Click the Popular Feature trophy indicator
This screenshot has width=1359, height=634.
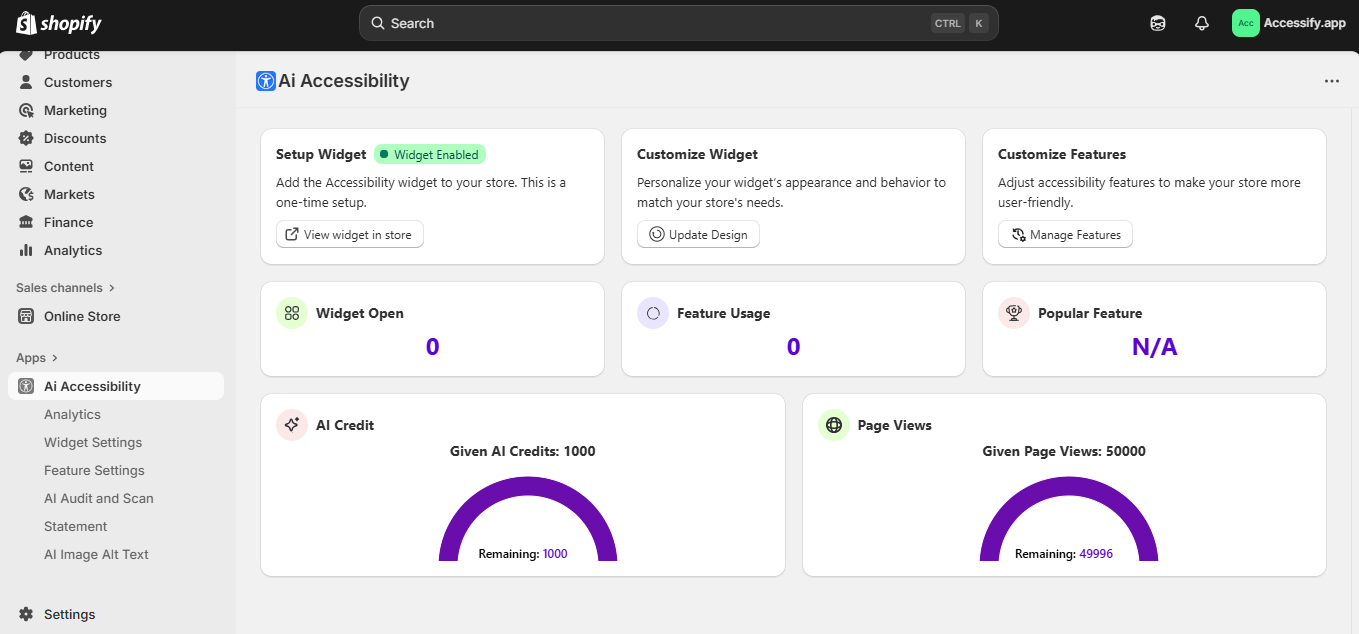(1013, 312)
